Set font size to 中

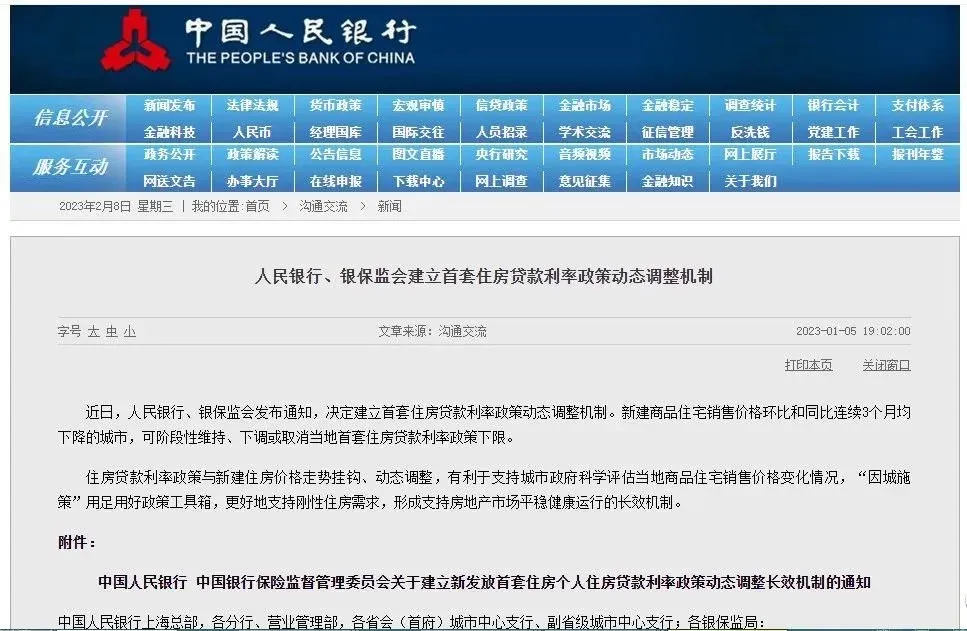click(112, 332)
